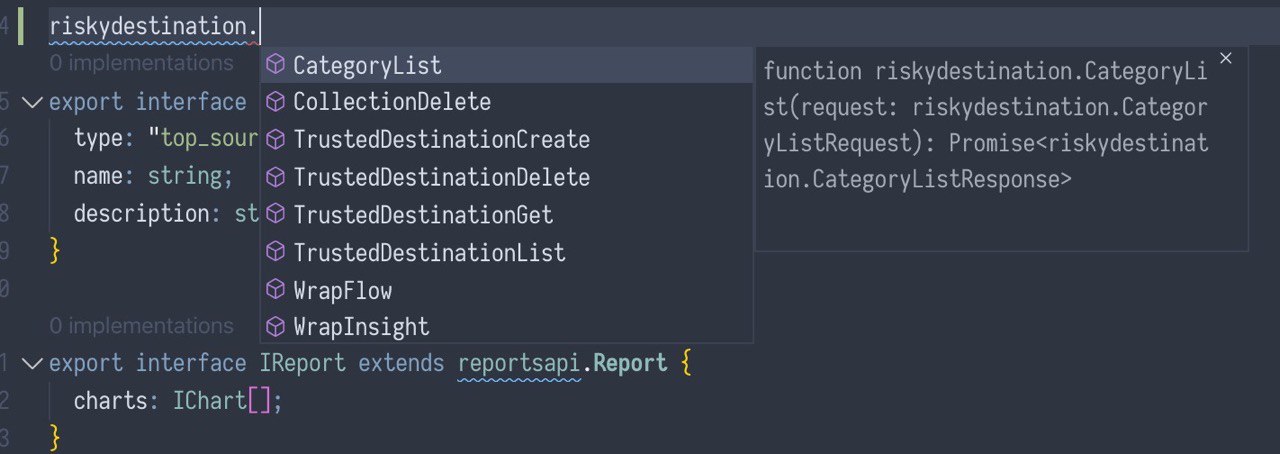1280x454 pixels.
Task: Click the cube icon next to TrustedDestinationDelete
Action: click(276, 178)
